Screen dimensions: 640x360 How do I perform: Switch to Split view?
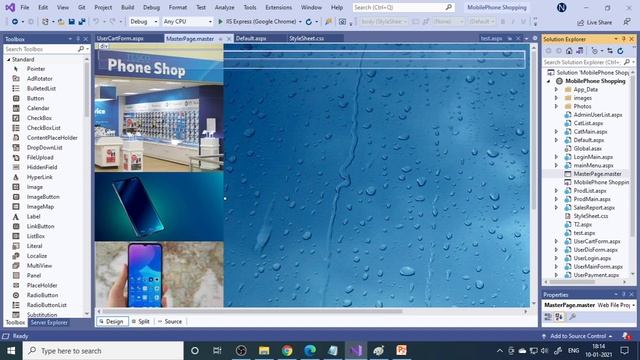[140, 322]
